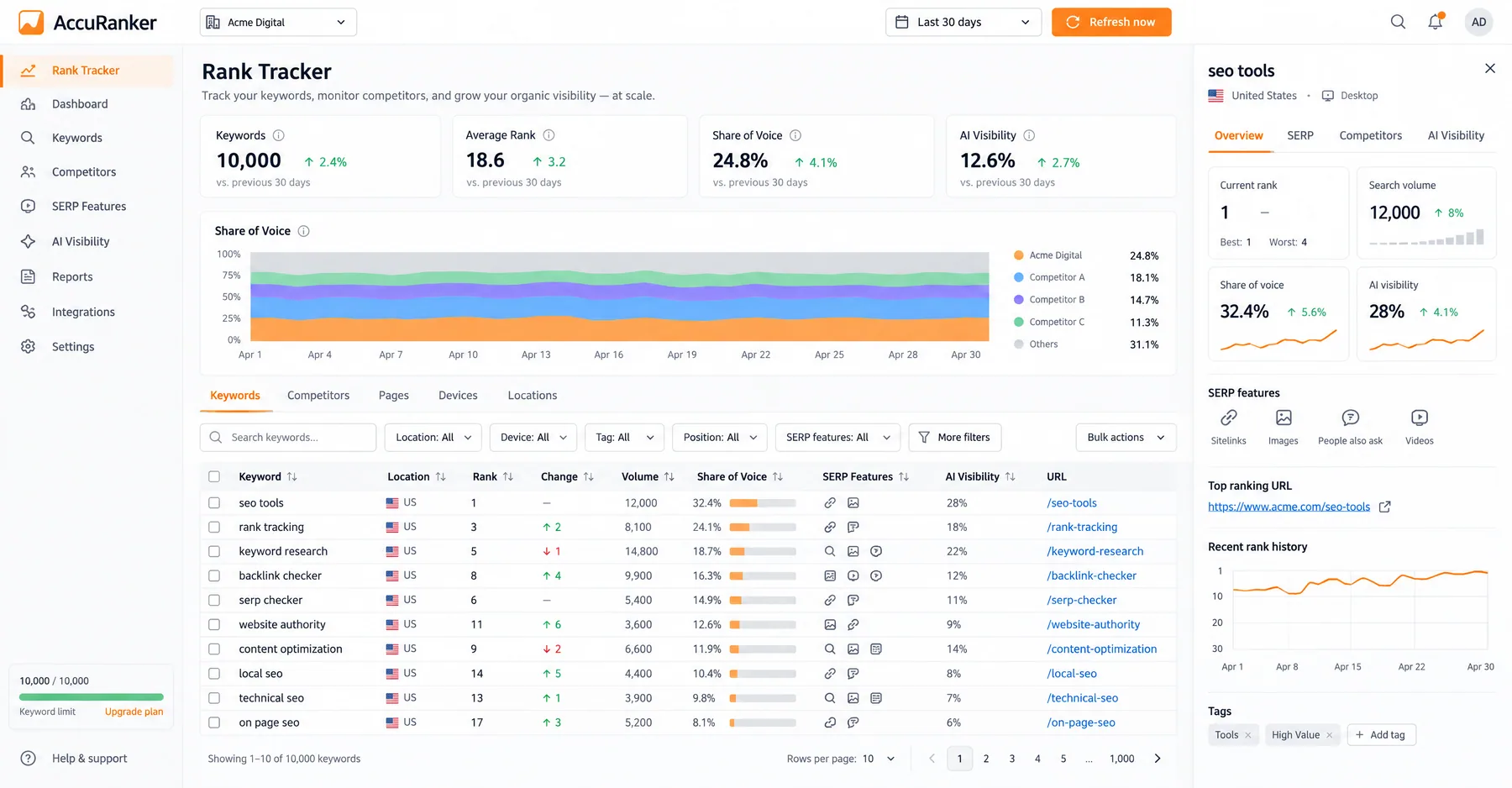Open the AD user avatar menu

[x=1478, y=22]
